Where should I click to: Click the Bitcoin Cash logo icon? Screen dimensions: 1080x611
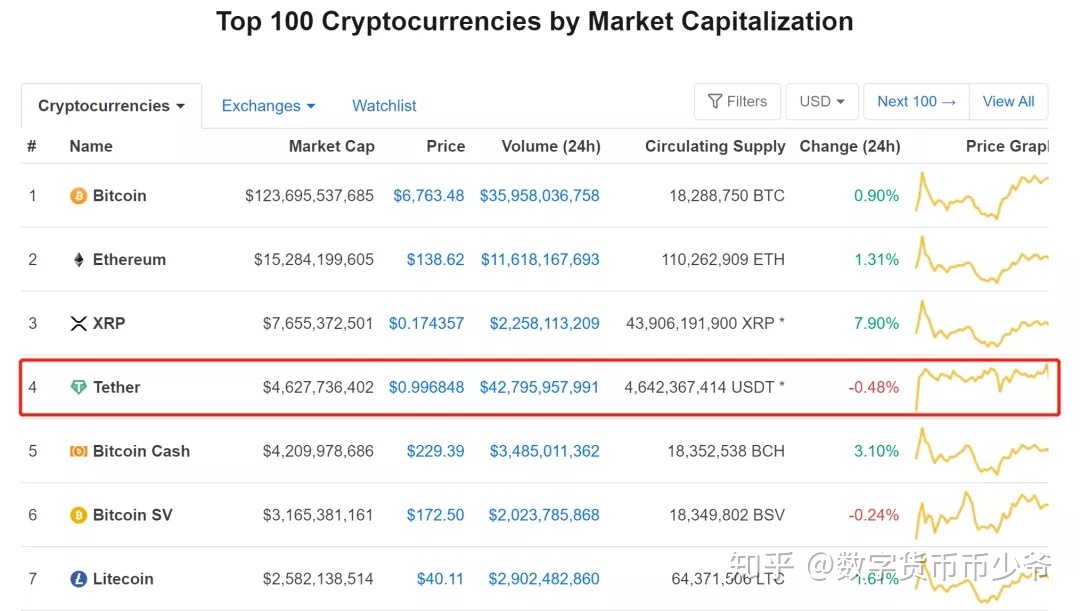click(78, 452)
